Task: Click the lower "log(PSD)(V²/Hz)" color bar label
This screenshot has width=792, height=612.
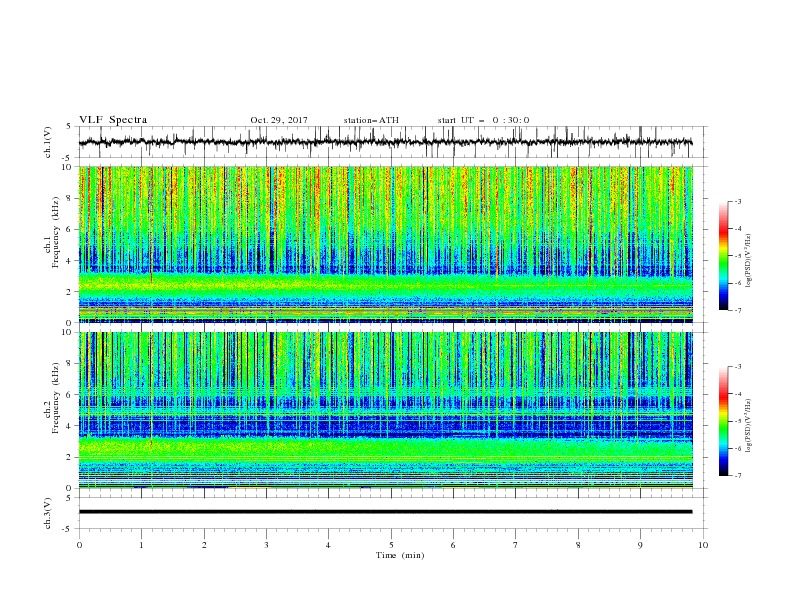Action: 749,426
